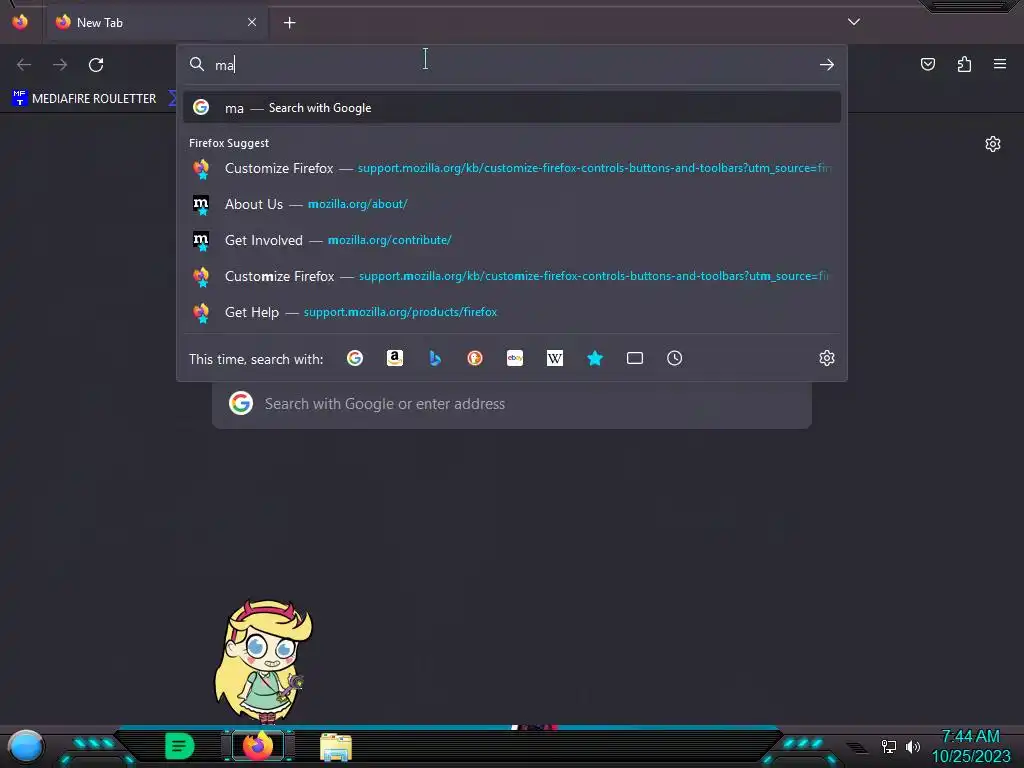Click the go arrow in the address bar
Viewport: 1024px width, 768px height.
coord(827,65)
